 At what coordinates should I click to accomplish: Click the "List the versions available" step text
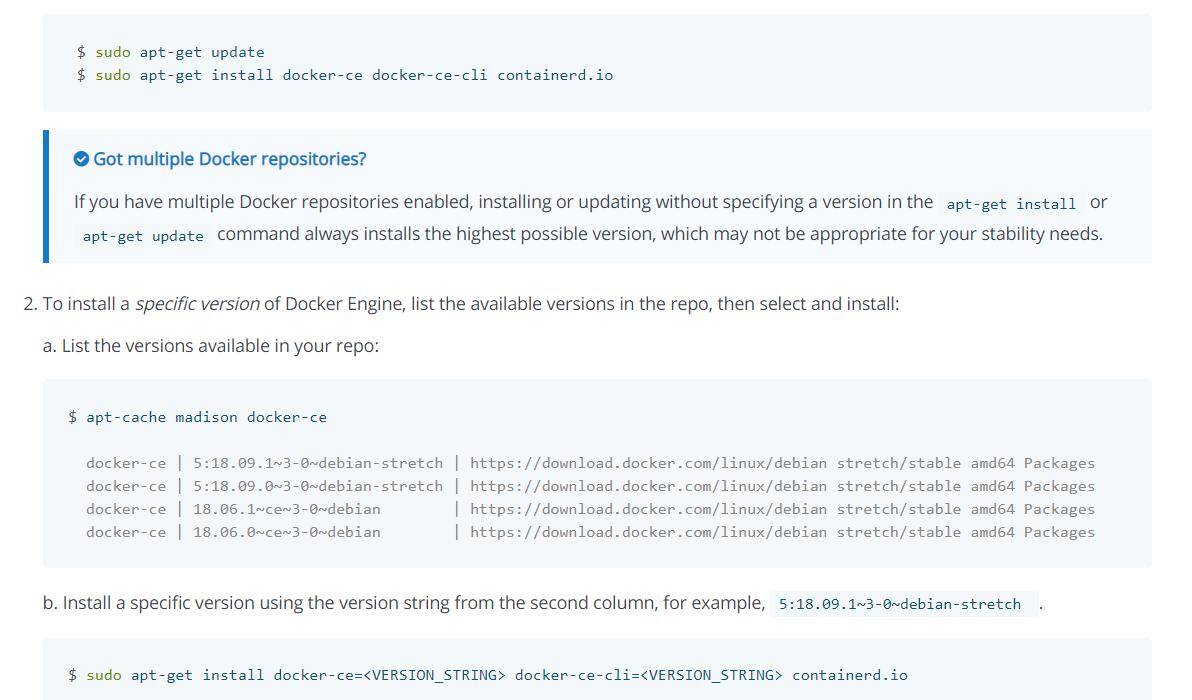pos(220,345)
